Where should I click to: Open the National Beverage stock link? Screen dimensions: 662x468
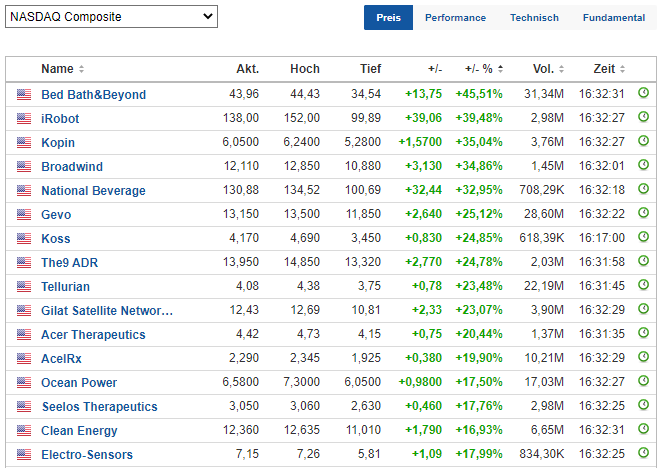pos(93,191)
